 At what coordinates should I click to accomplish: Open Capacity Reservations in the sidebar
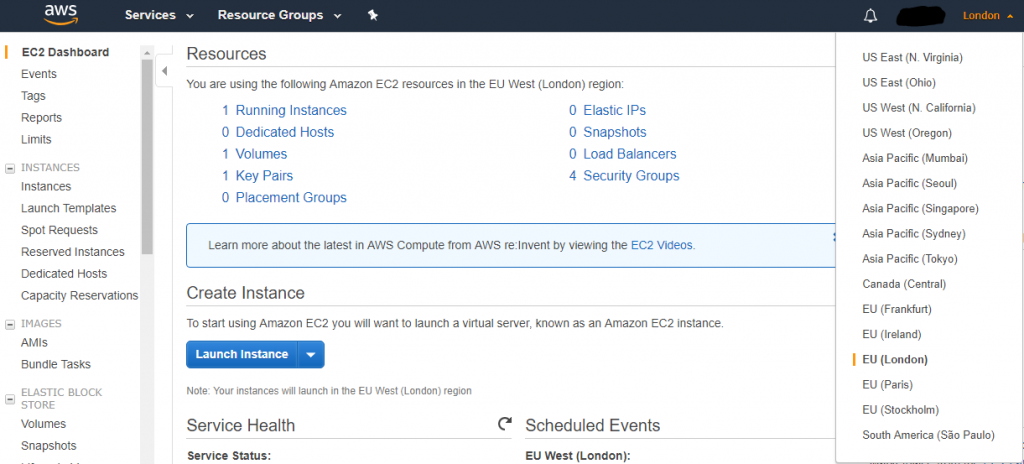(80, 296)
